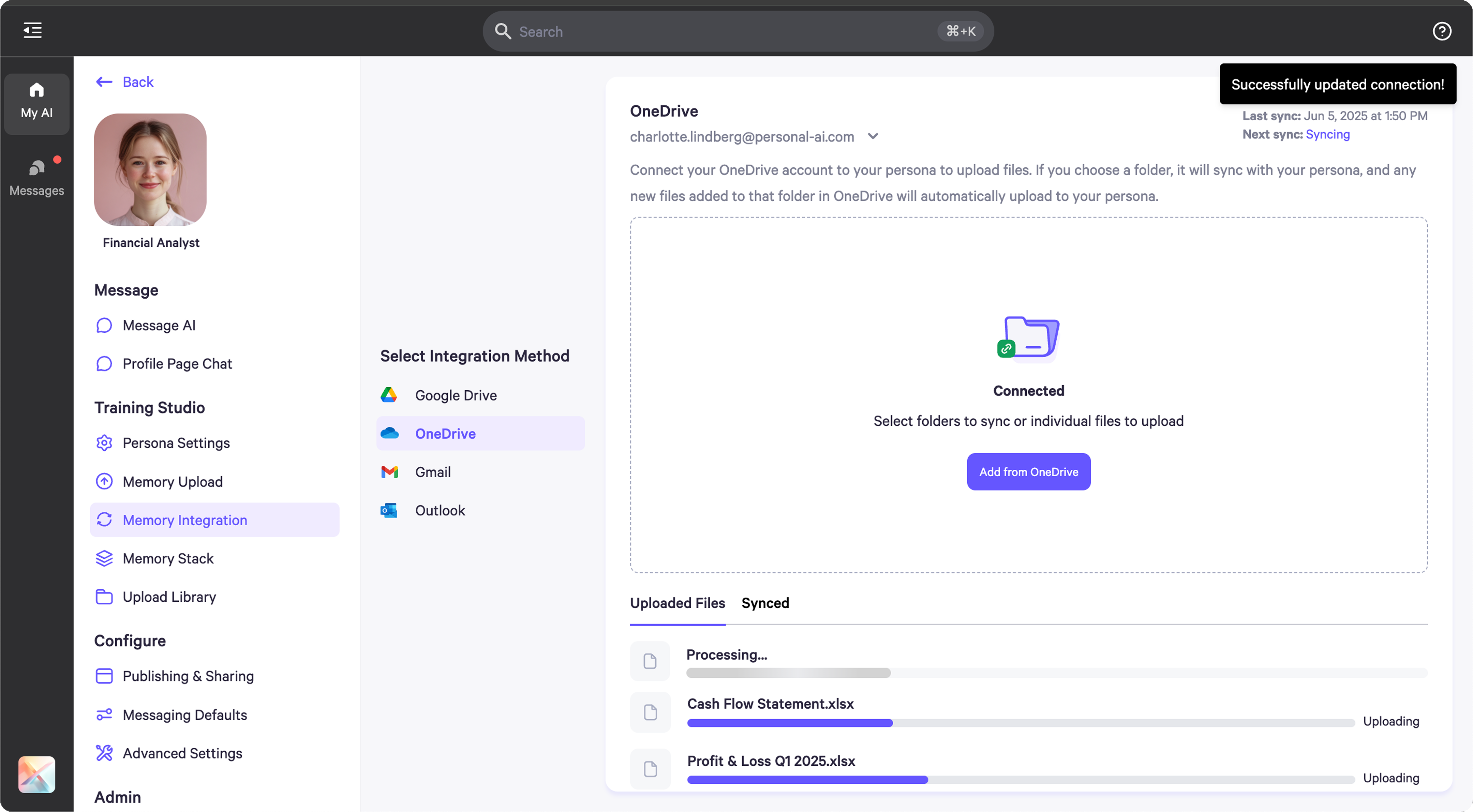1473x812 pixels.
Task: Open Advanced Settings under Configure
Action: pos(182,753)
